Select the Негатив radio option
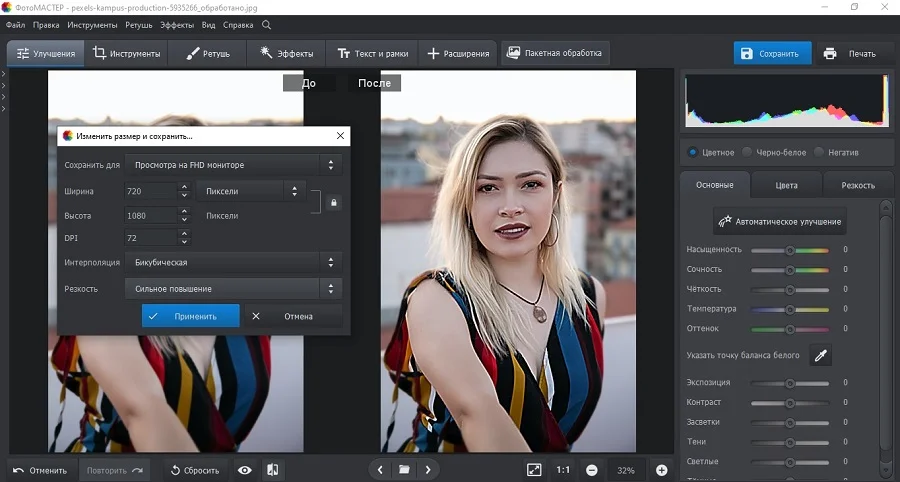 (x=819, y=152)
